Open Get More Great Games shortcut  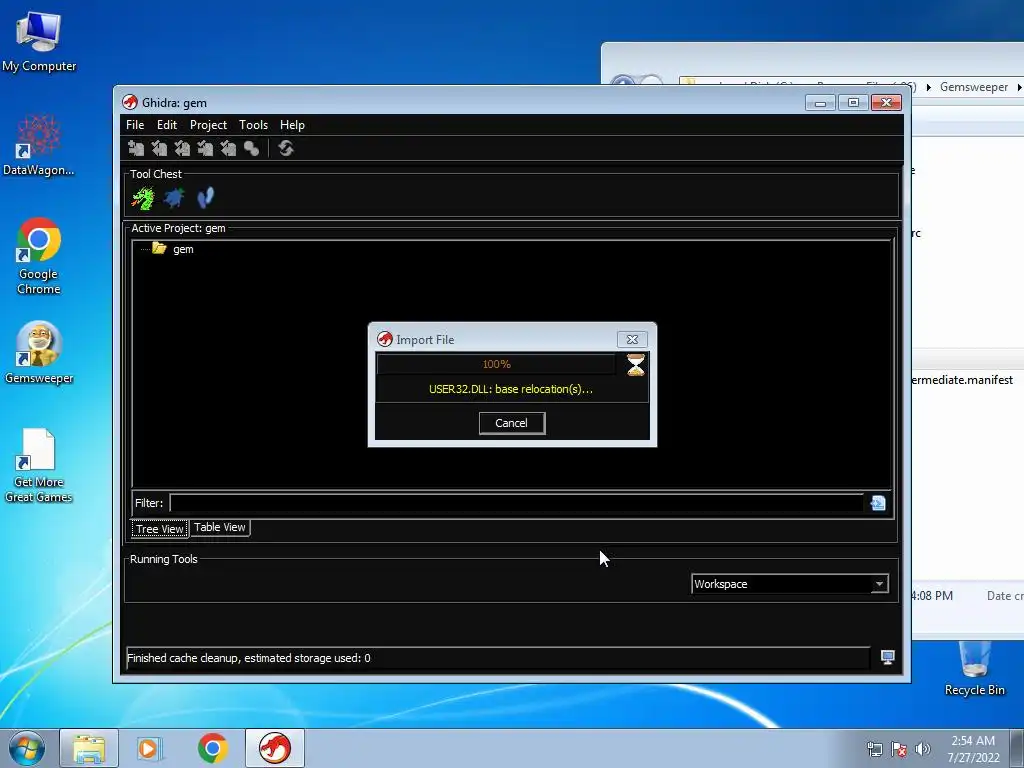tap(39, 466)
